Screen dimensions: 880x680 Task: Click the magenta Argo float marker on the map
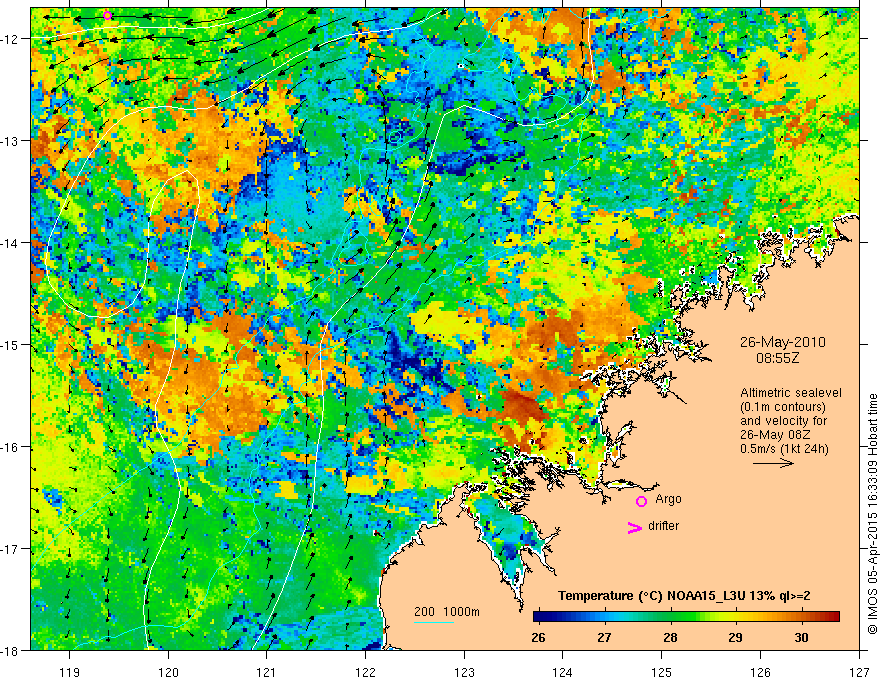coord(107,16)
